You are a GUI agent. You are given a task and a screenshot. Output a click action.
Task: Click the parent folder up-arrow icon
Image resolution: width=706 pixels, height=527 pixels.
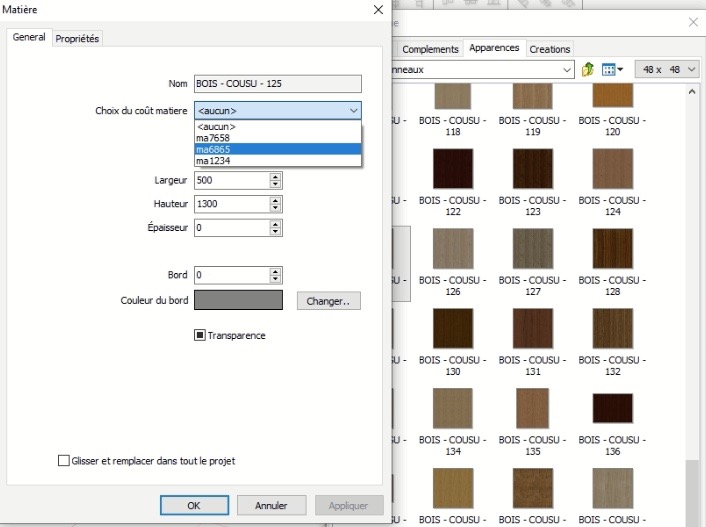[x=589, y=69]
